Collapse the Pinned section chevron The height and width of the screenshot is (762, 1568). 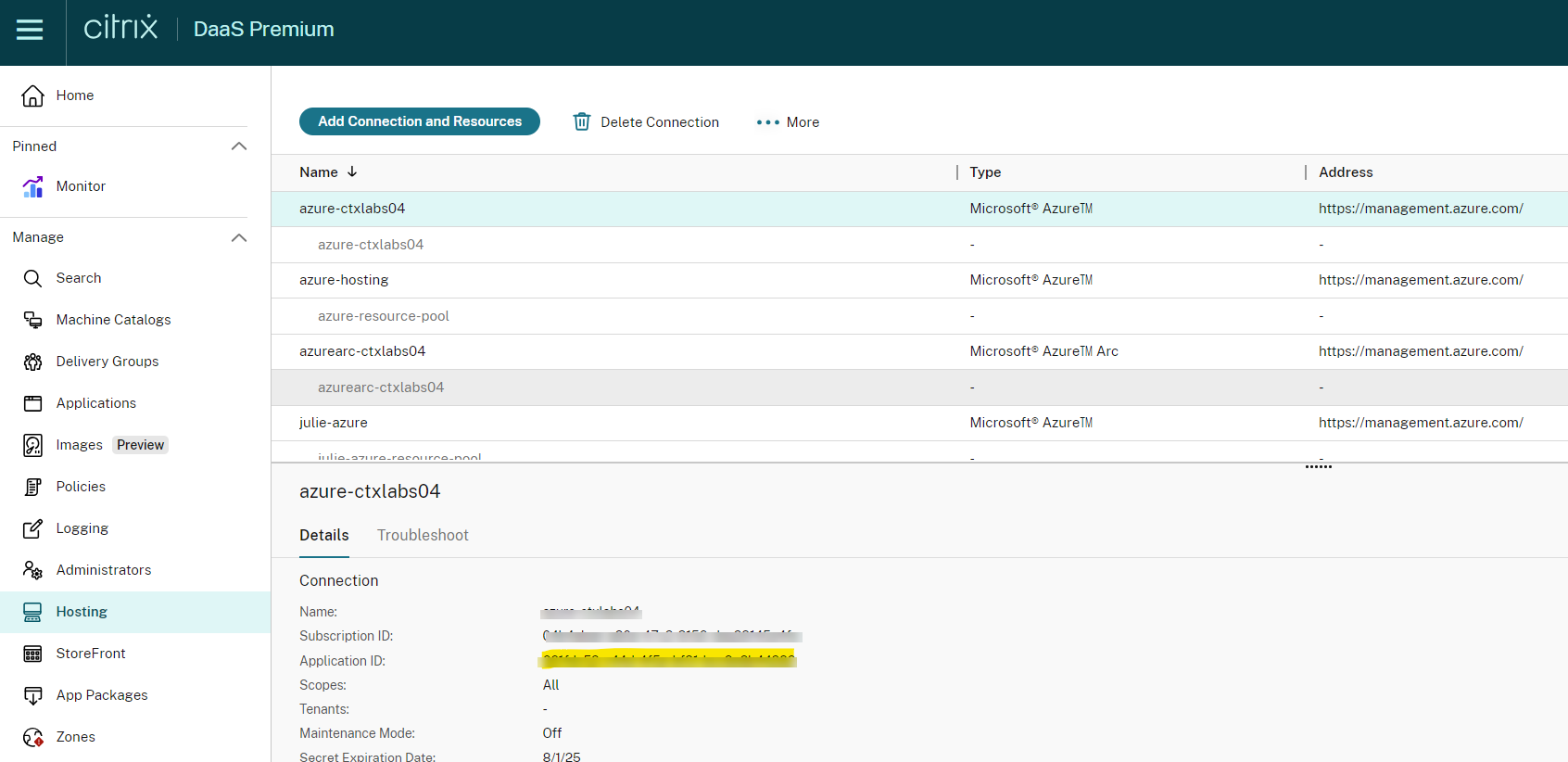click(x=238, y=146)
